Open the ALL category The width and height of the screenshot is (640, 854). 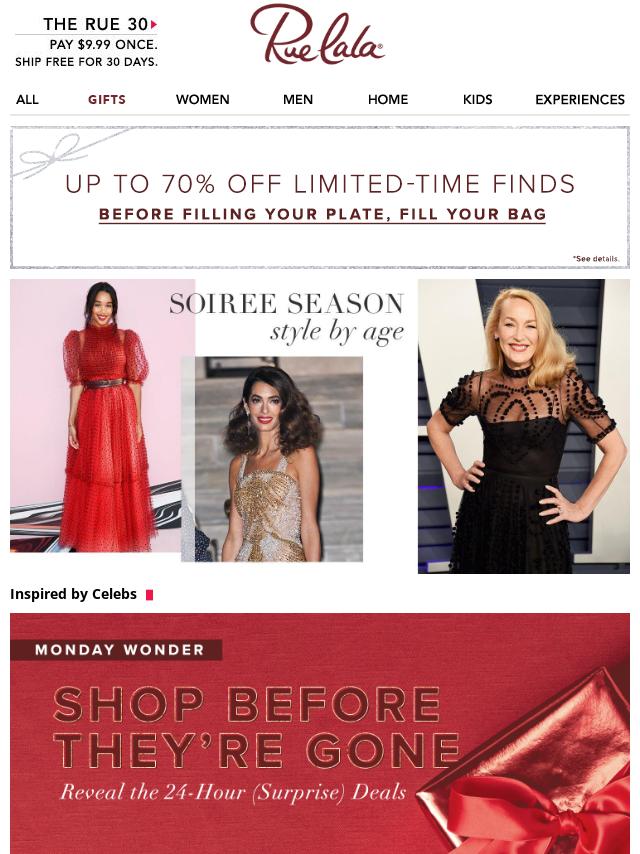click(x=27, y=100)
